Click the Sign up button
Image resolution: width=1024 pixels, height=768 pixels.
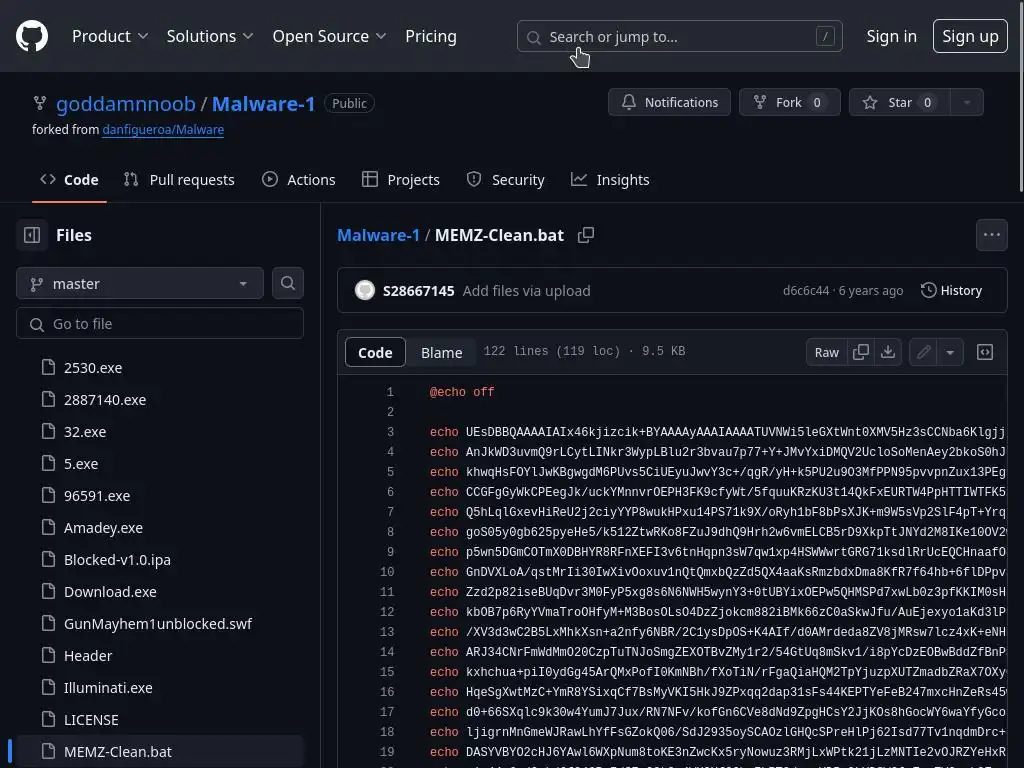[x=970, y=37]
